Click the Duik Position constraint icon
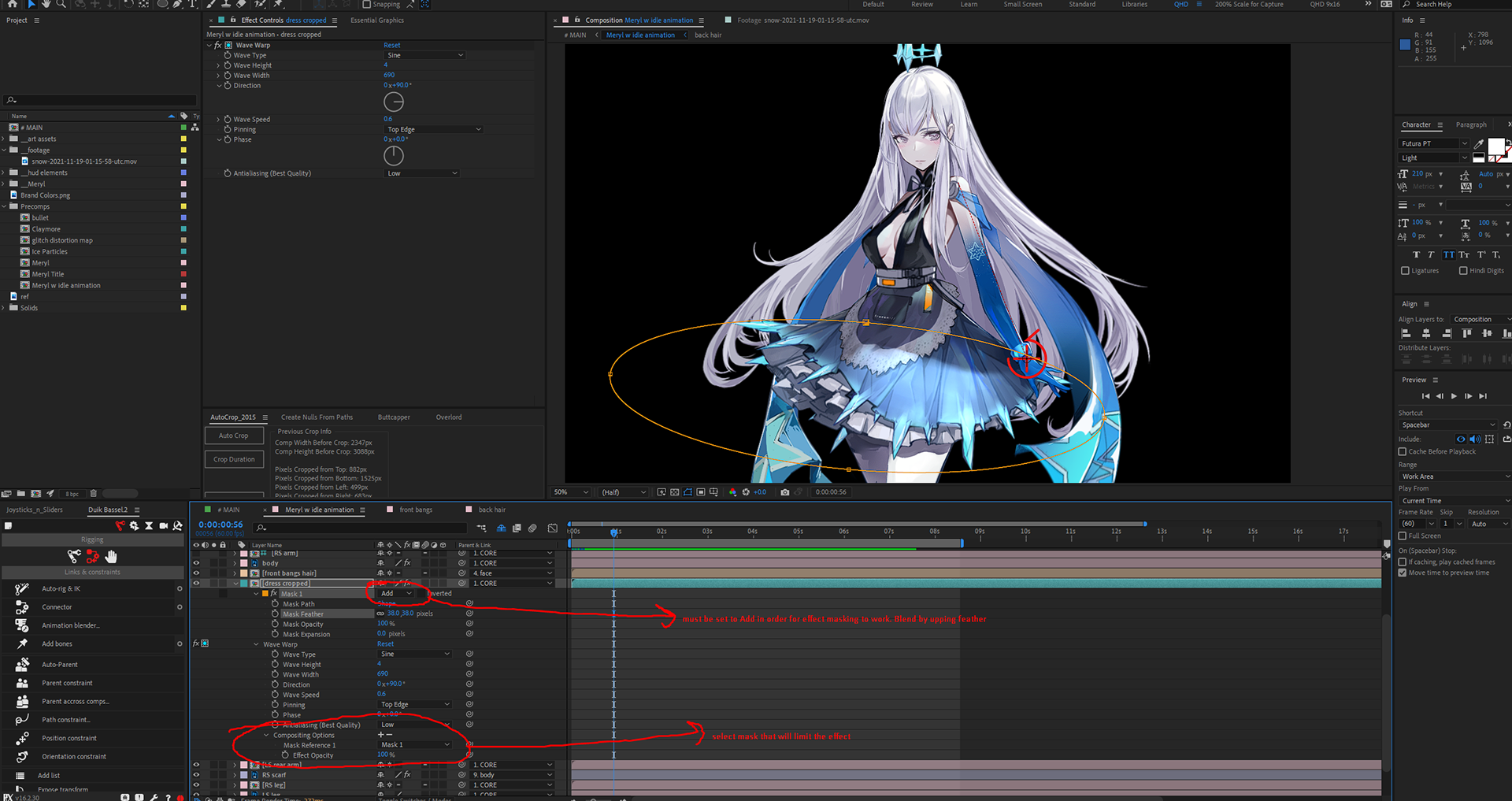Screen dimensions: 1512x801 22,738
